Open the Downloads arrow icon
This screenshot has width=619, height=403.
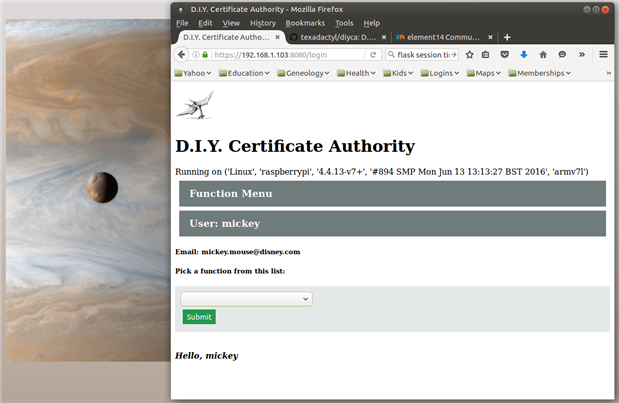point(524,54)
